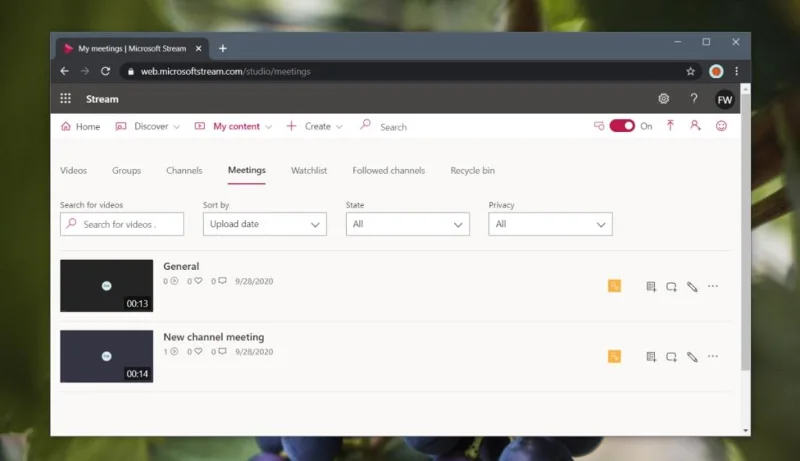800x461 pixels.
Task: Click the feedback smiley icon
Action: pyautogui.click(x=721, y=125)
